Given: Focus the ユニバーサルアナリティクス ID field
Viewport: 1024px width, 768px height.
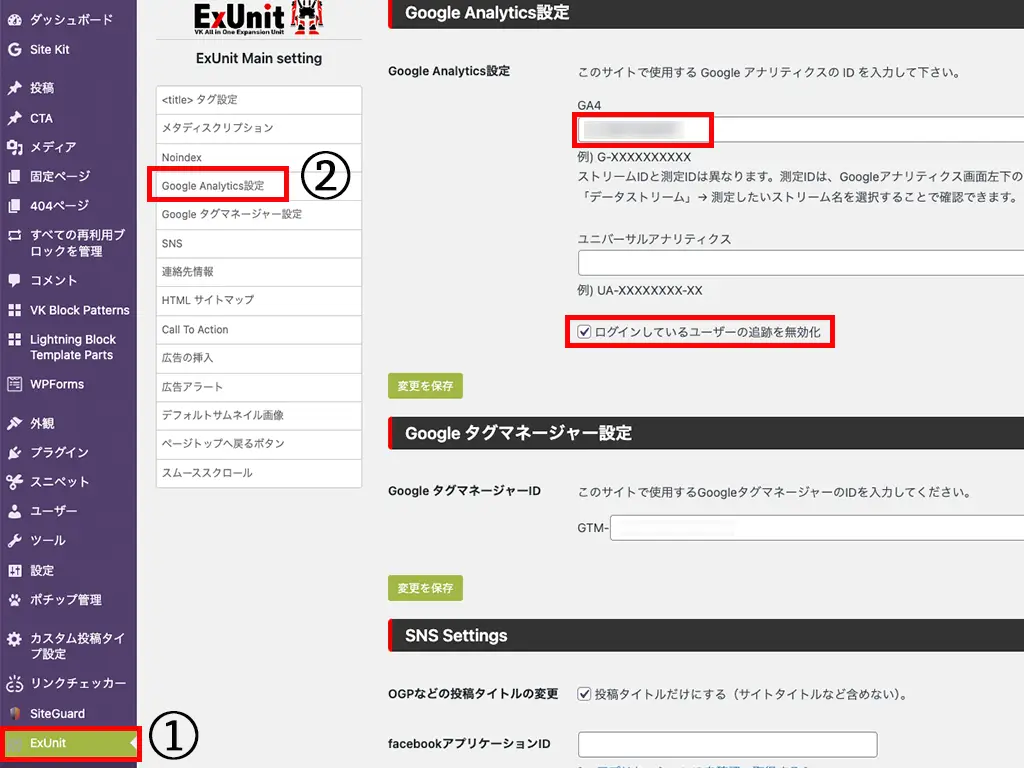Looking at the screenshot, I should point(801,263).
